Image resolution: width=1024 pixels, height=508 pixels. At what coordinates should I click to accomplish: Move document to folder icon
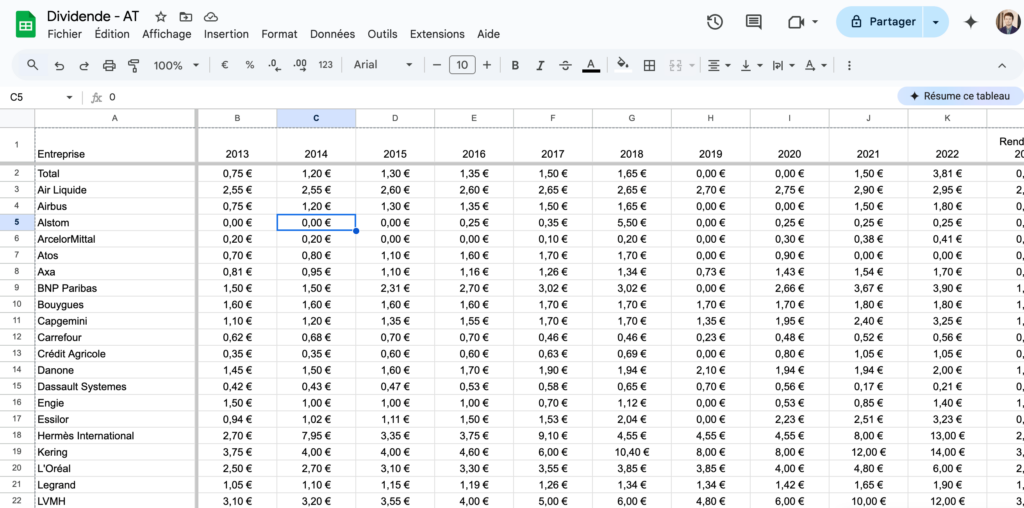[x=185, y=17]
